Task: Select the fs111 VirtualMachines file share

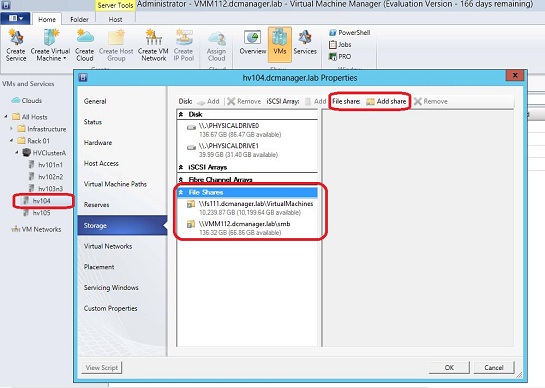Action: click(247, 208)
